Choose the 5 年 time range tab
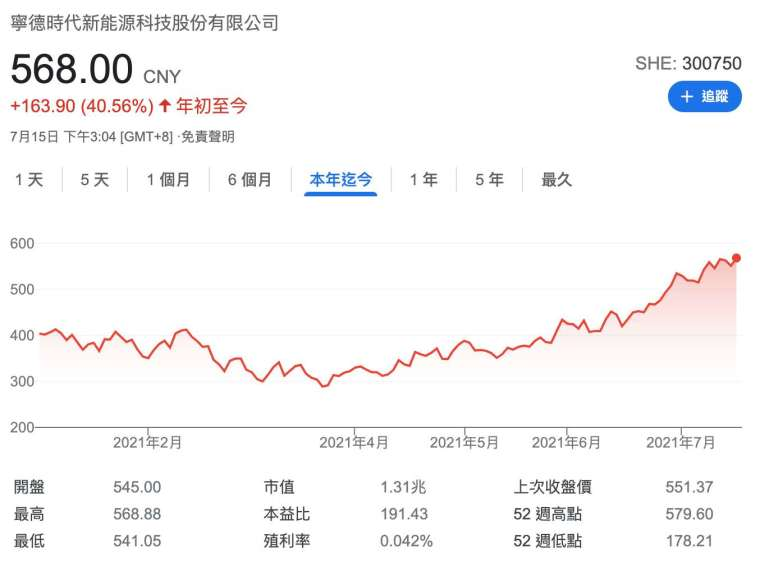 490,180
